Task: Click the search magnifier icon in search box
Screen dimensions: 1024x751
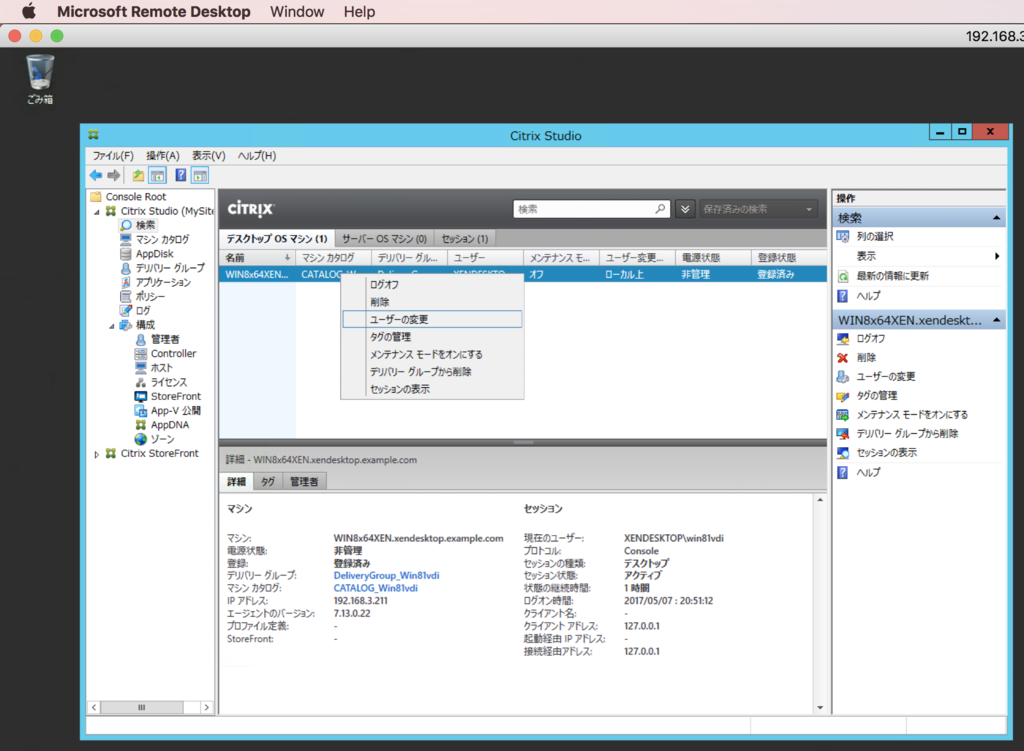Action: [660, 209]
